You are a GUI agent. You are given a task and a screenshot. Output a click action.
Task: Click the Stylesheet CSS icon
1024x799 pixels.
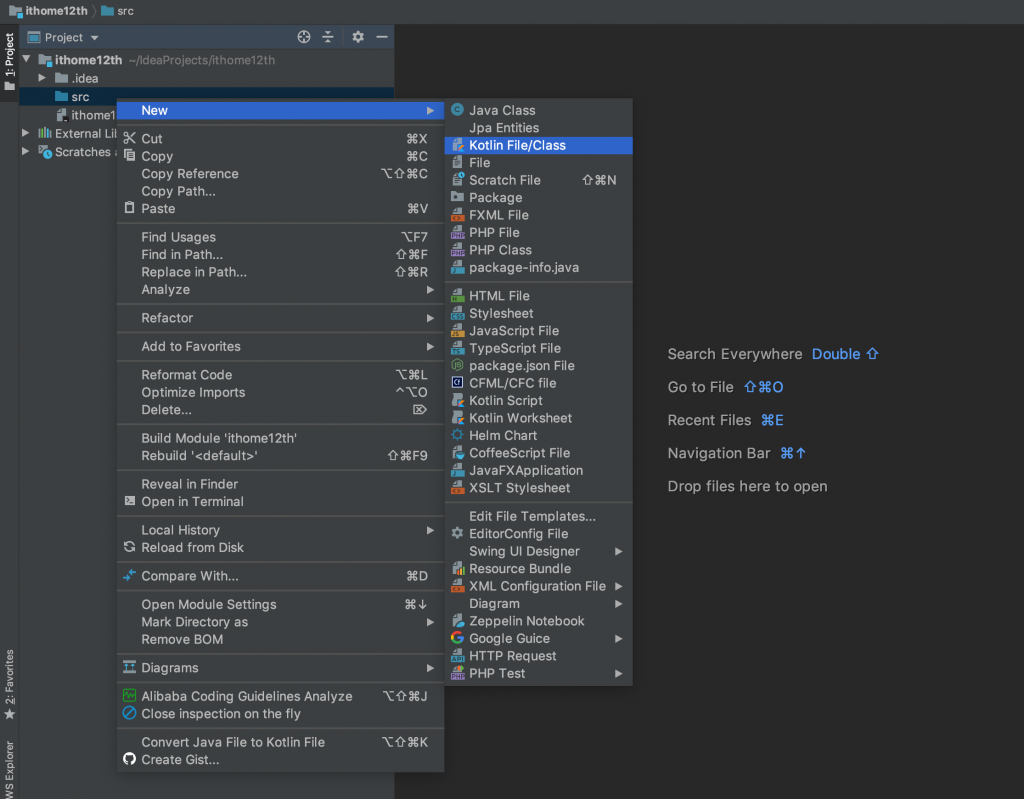coord(458,314)
